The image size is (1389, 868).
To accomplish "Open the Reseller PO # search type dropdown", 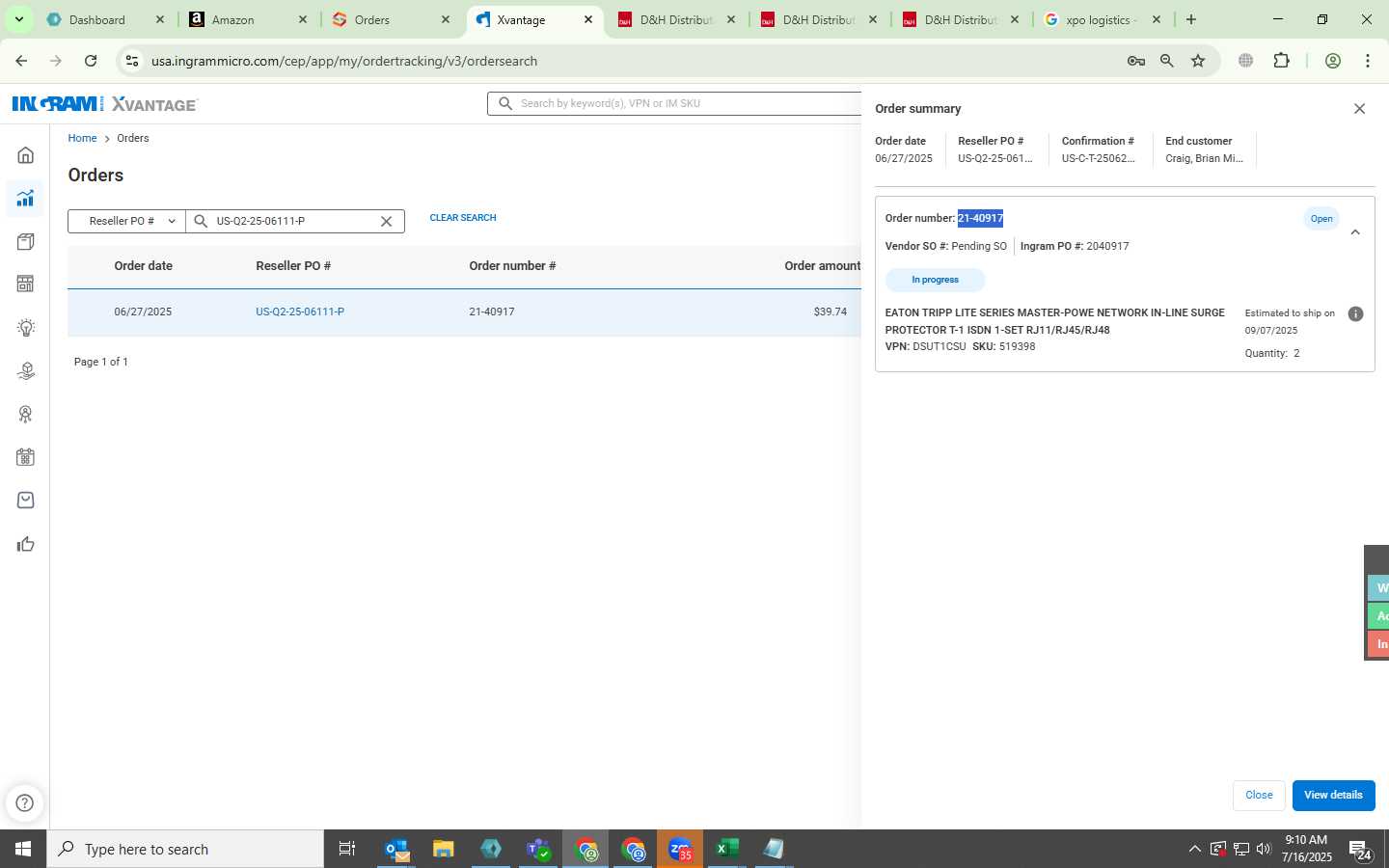I will [x=126, y=221].
